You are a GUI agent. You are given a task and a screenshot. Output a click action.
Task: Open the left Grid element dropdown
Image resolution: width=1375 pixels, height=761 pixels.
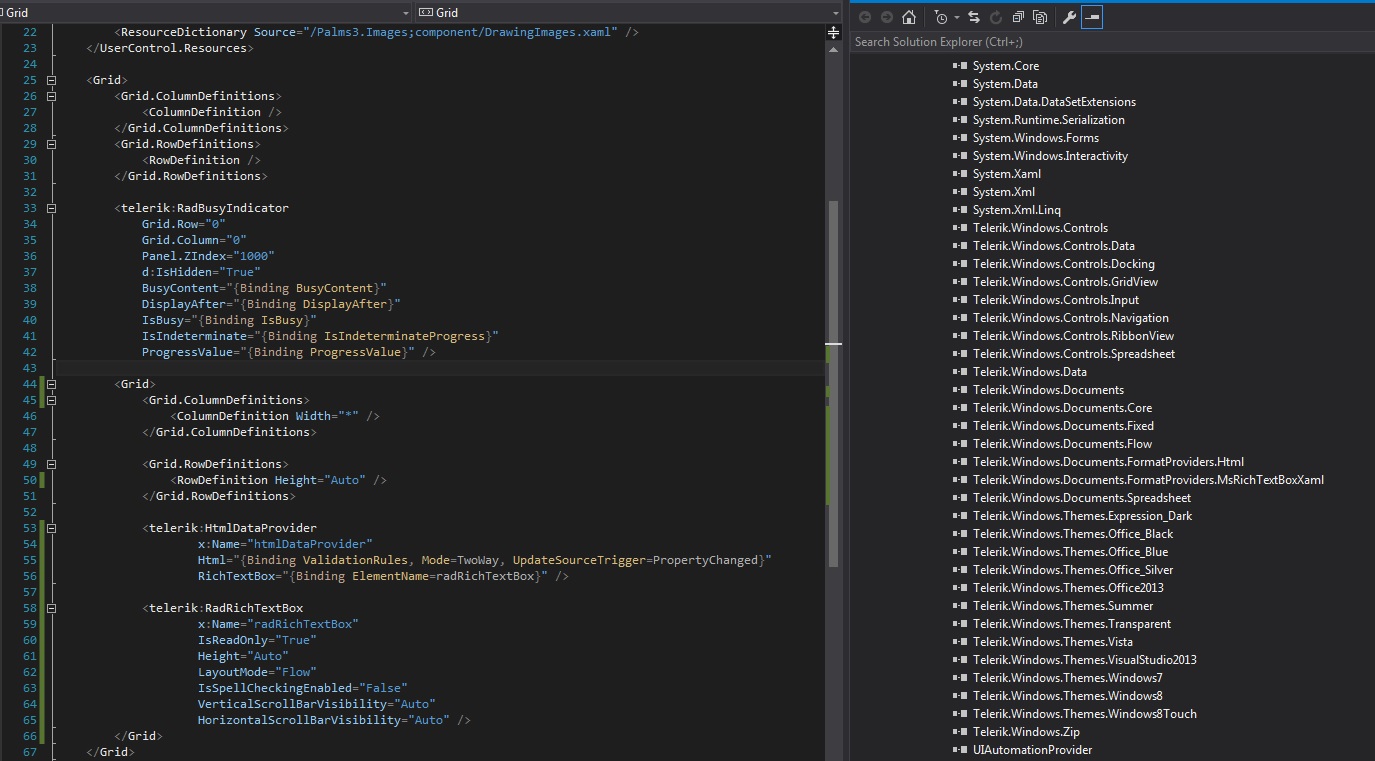205,12
